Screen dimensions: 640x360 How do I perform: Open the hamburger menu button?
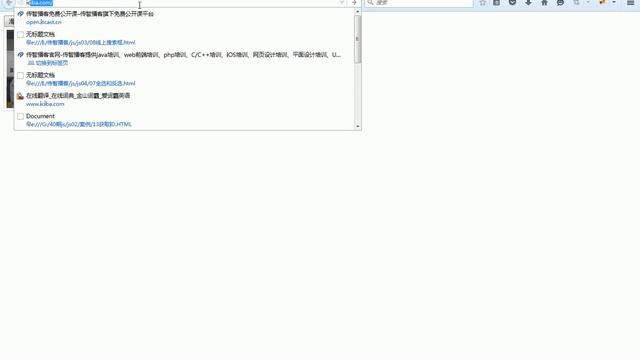[x=630, y=2]
